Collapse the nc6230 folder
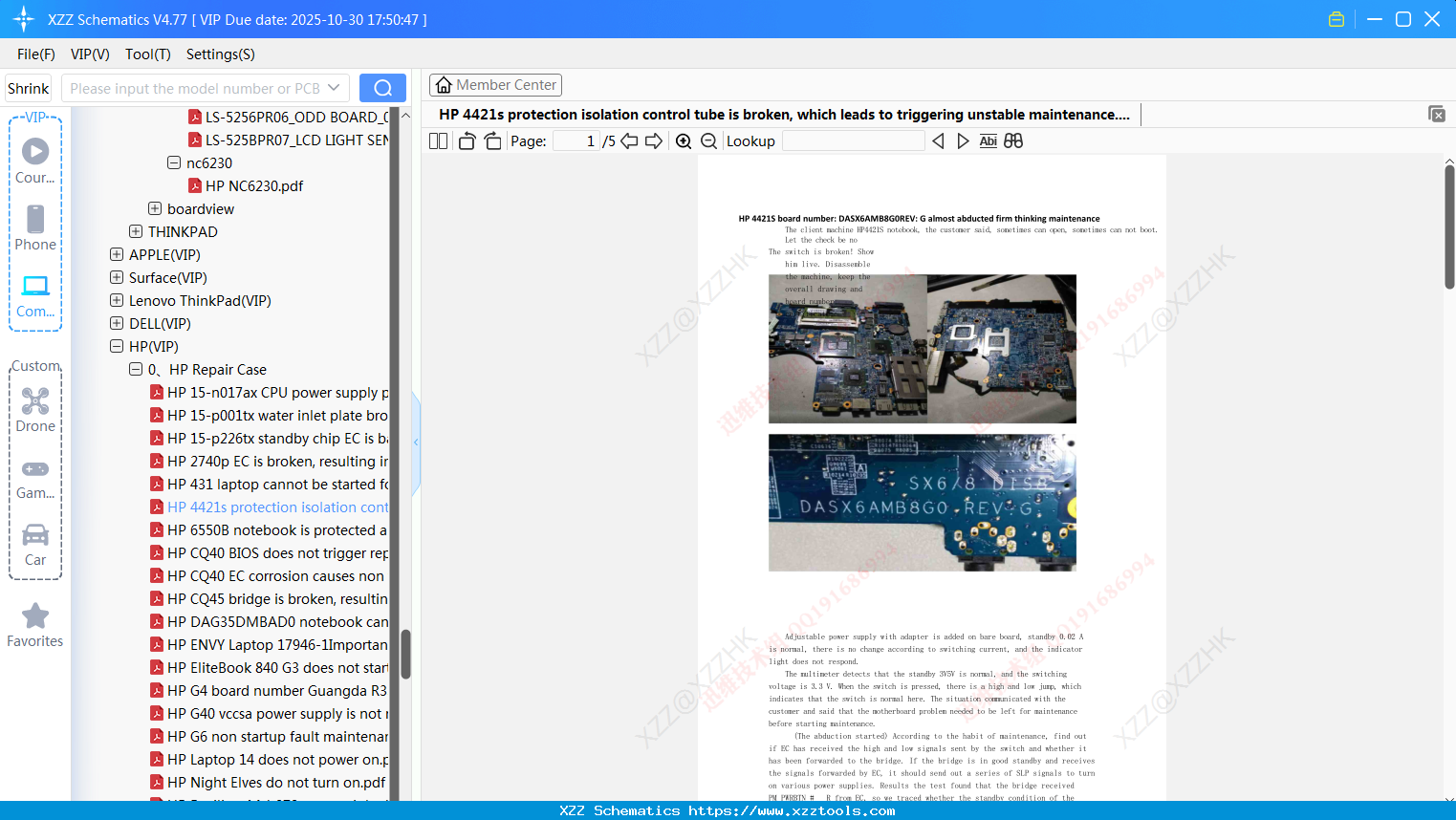The image size is (1456, 820). click(x=174, y=162)
